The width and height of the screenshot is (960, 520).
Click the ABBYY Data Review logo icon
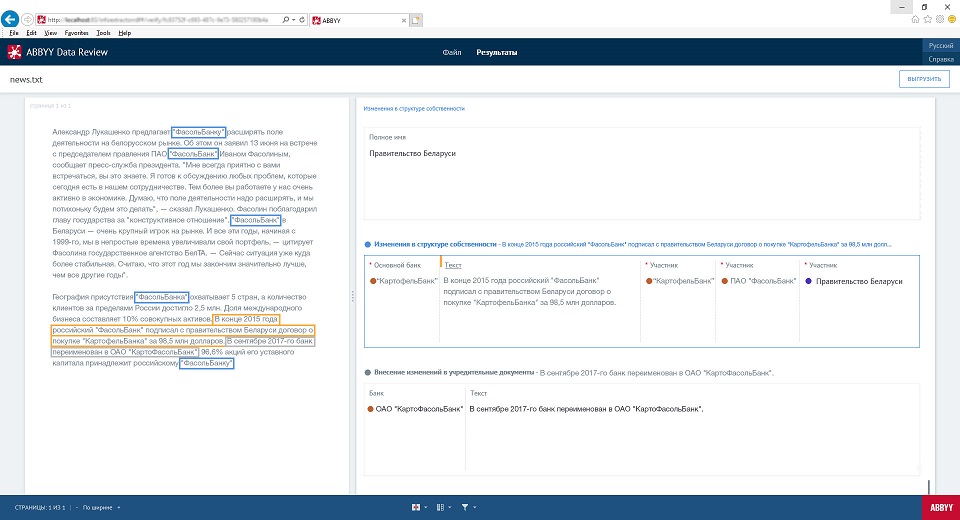[14, 52]
